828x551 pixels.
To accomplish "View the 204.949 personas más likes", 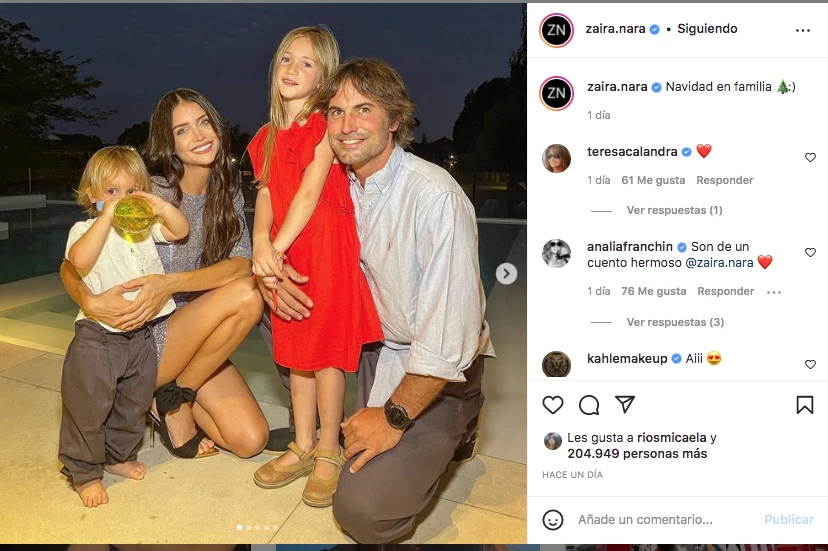I will point(637,454).
